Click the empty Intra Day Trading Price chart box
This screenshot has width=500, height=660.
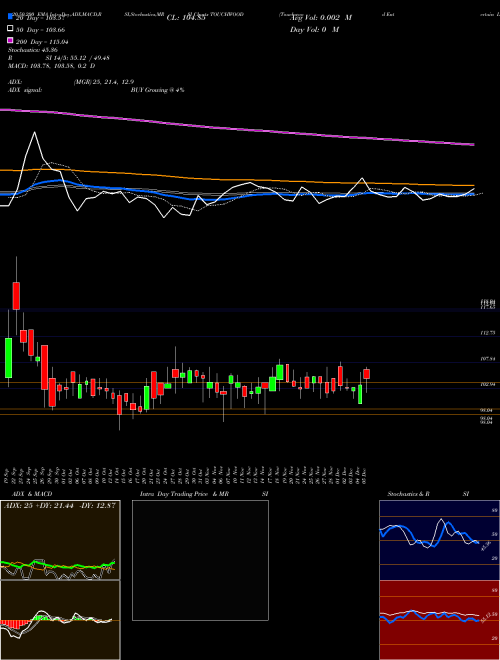200,560
